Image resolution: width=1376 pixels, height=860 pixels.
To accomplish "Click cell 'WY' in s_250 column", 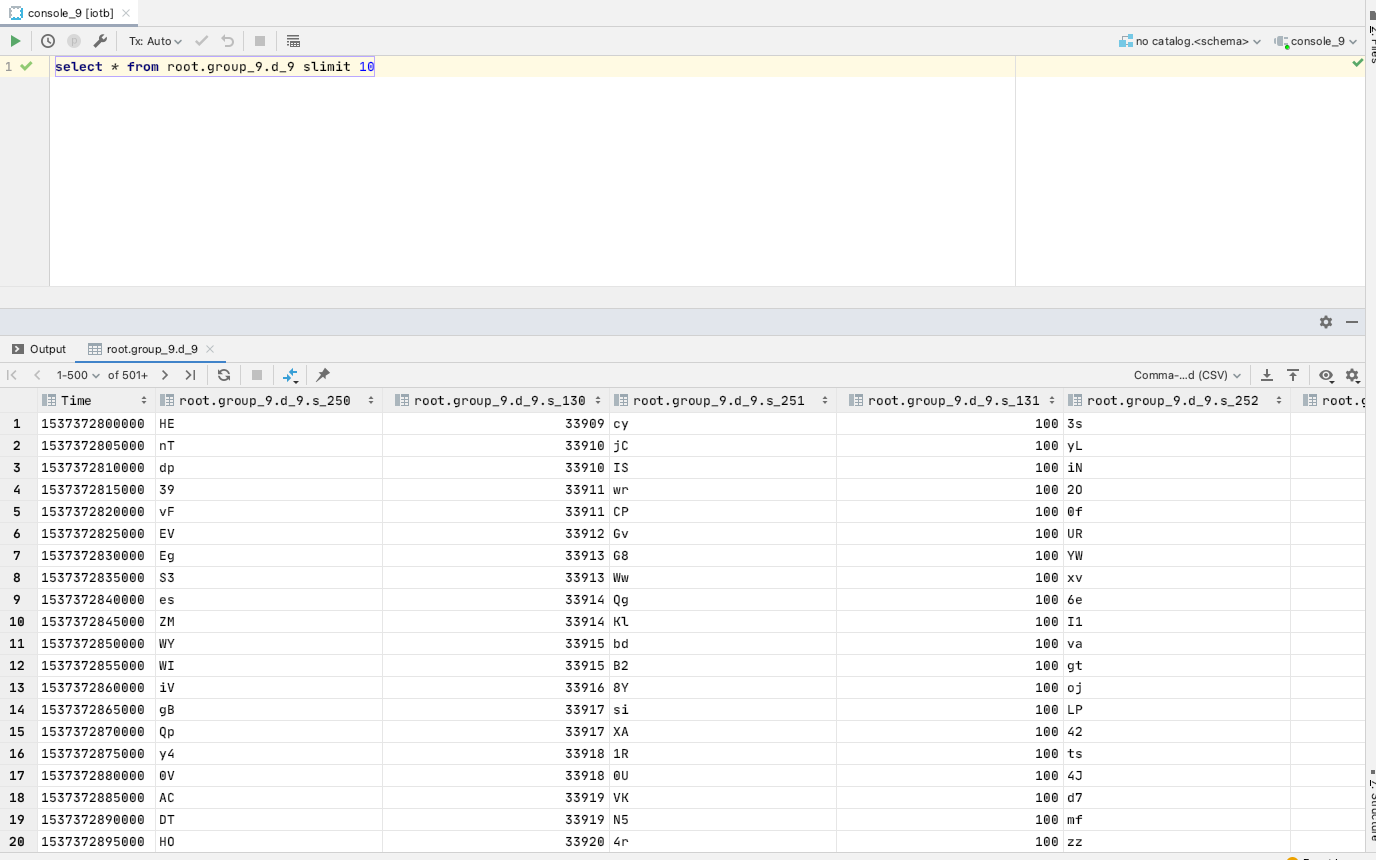I will (269, 644).
